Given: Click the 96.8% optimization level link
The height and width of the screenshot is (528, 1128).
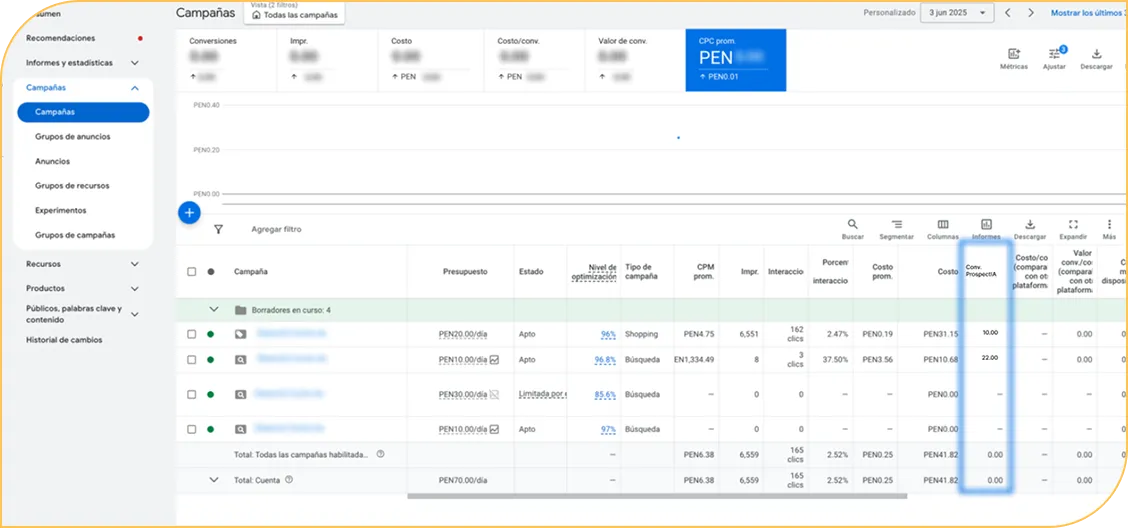Looking at the screenshot, I should (604, 360).
